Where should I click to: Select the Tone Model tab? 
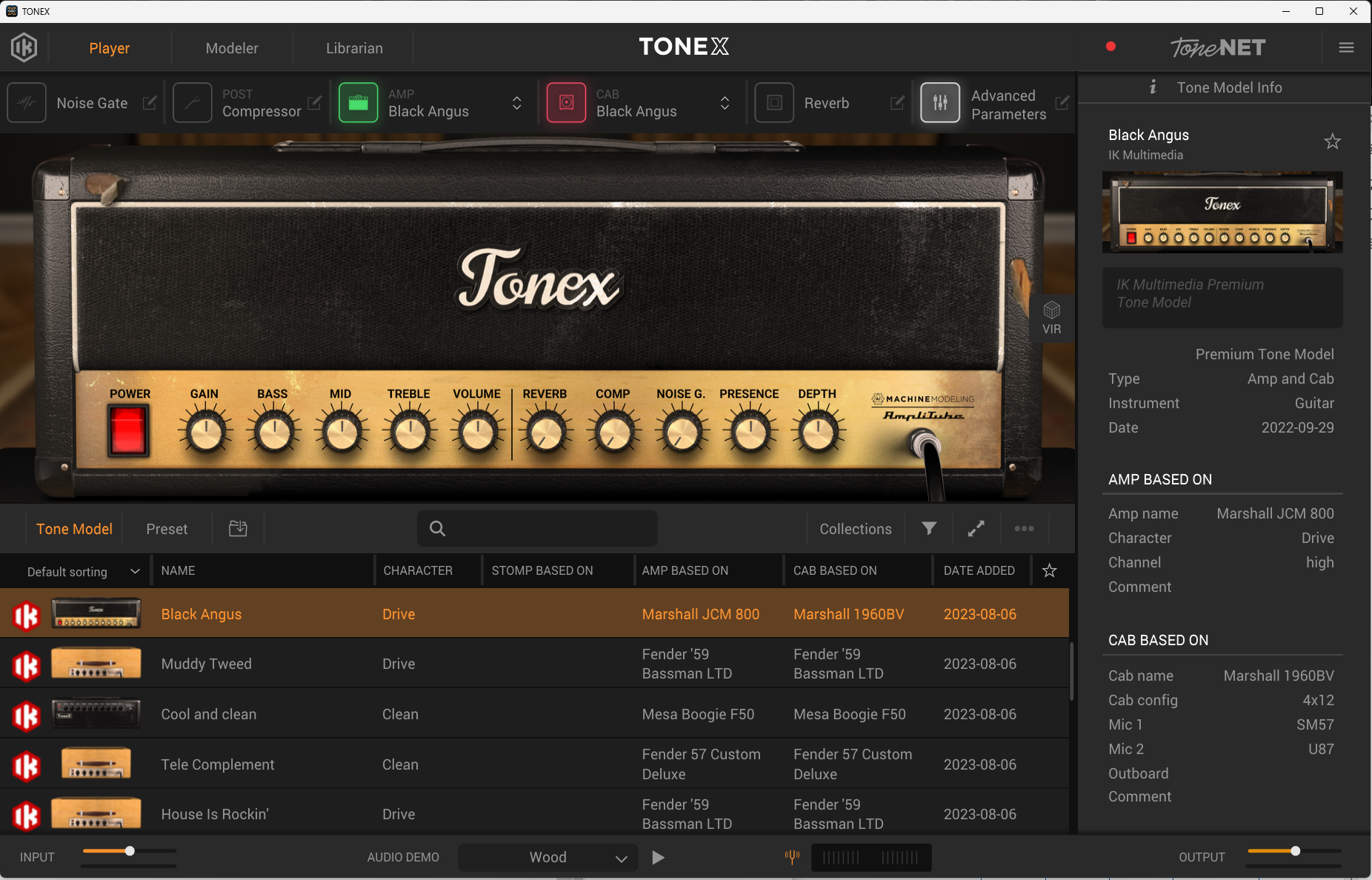75,529
